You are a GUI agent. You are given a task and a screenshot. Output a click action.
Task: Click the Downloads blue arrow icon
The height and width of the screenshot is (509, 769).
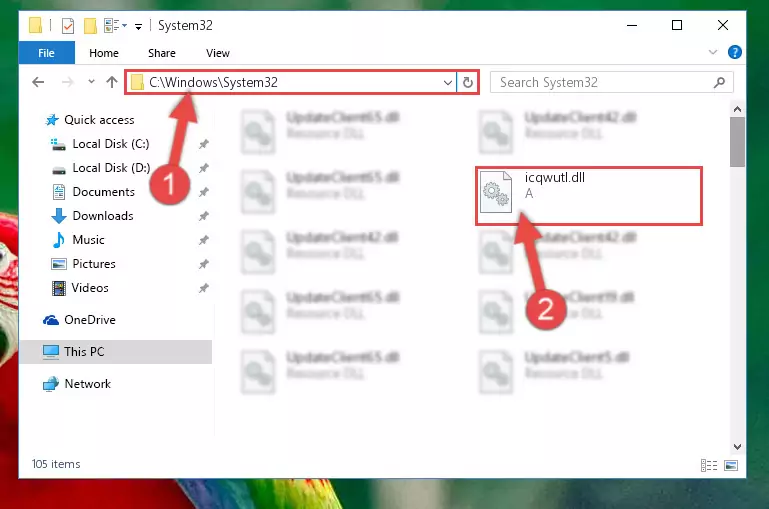click(x=59, y=216)
